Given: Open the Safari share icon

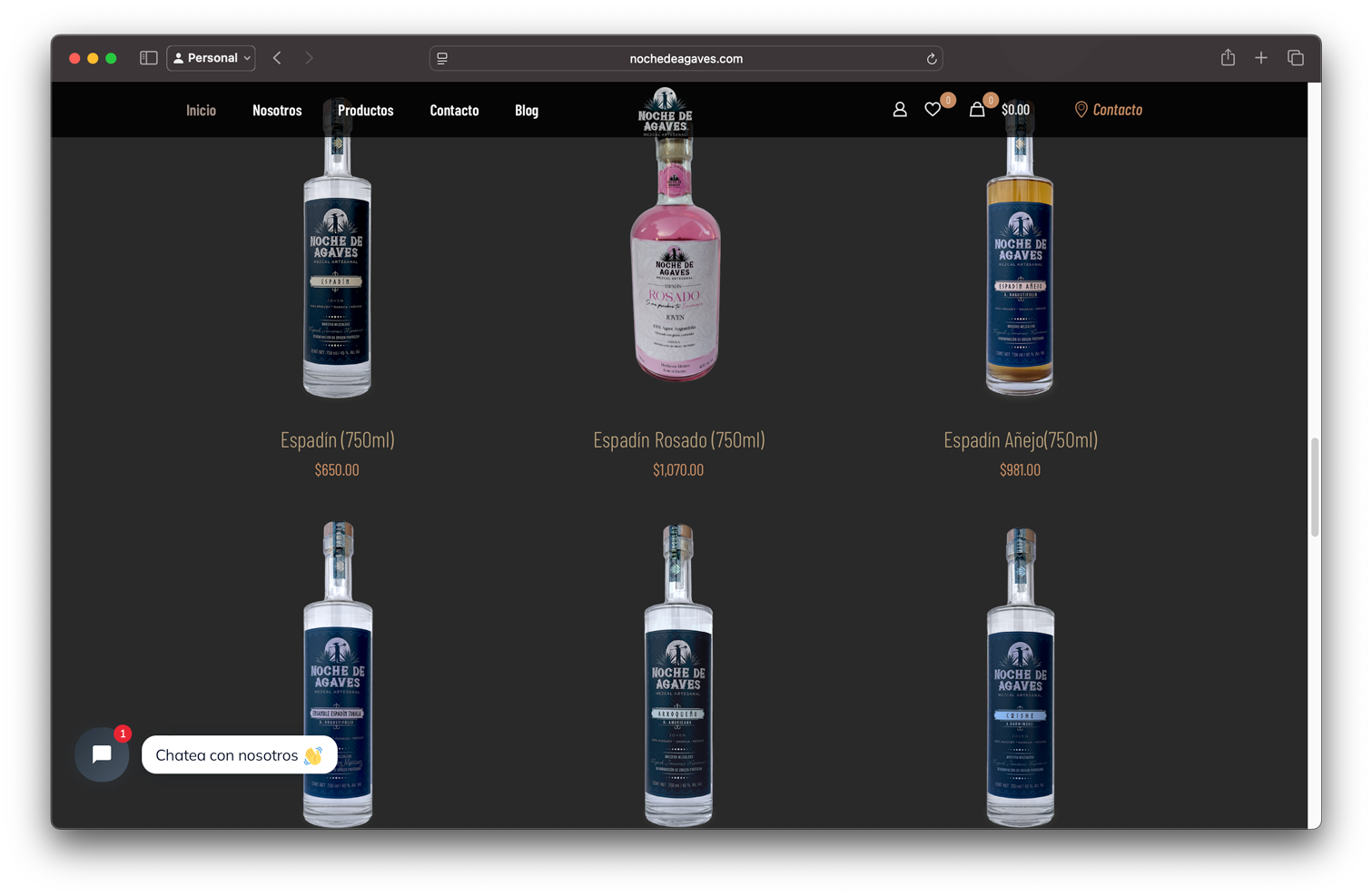Looking at the screenshot, I should coord(1228,57).
